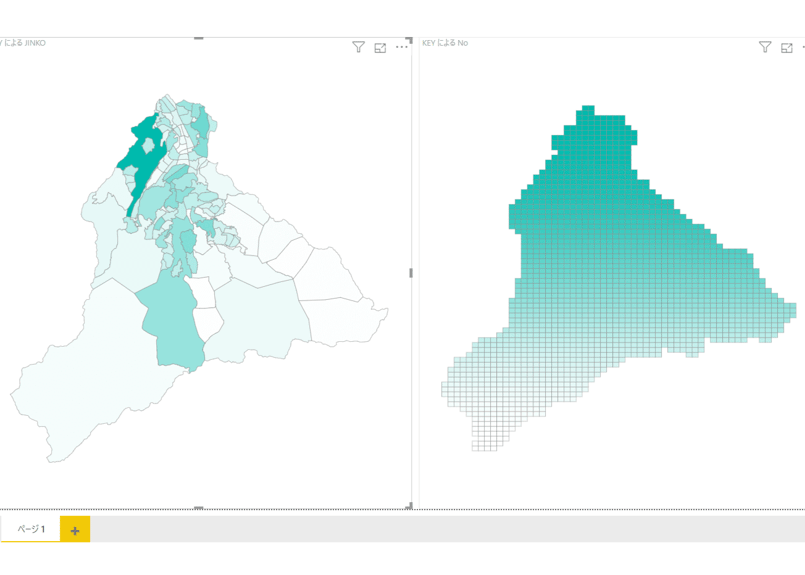Click the bottom-edge handle of JINKO visual
The height and width of the screenshot is (575, 805).
[199, 508]
